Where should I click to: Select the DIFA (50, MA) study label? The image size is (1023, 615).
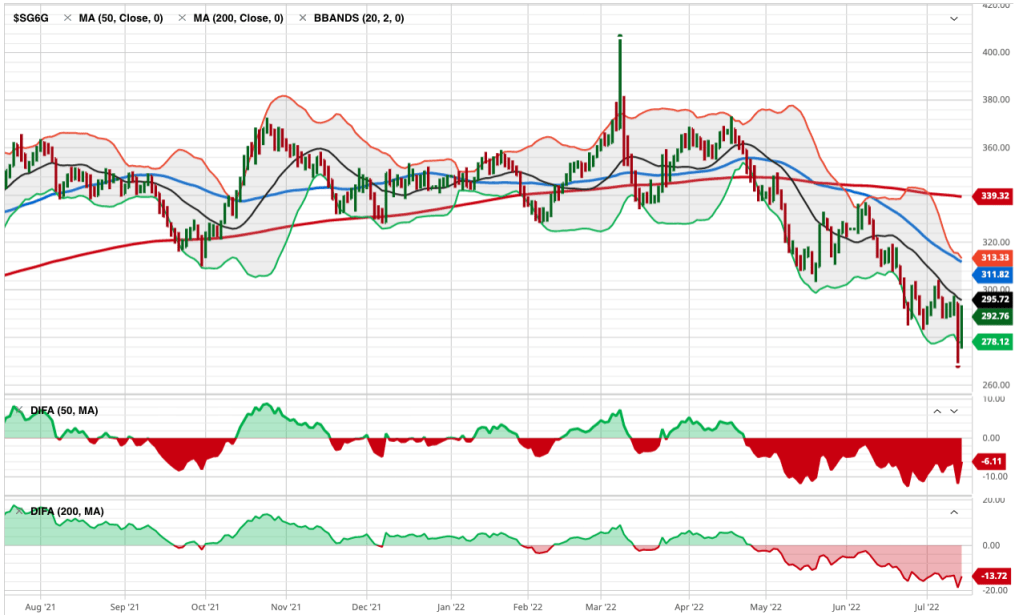(x=64, y=411)
